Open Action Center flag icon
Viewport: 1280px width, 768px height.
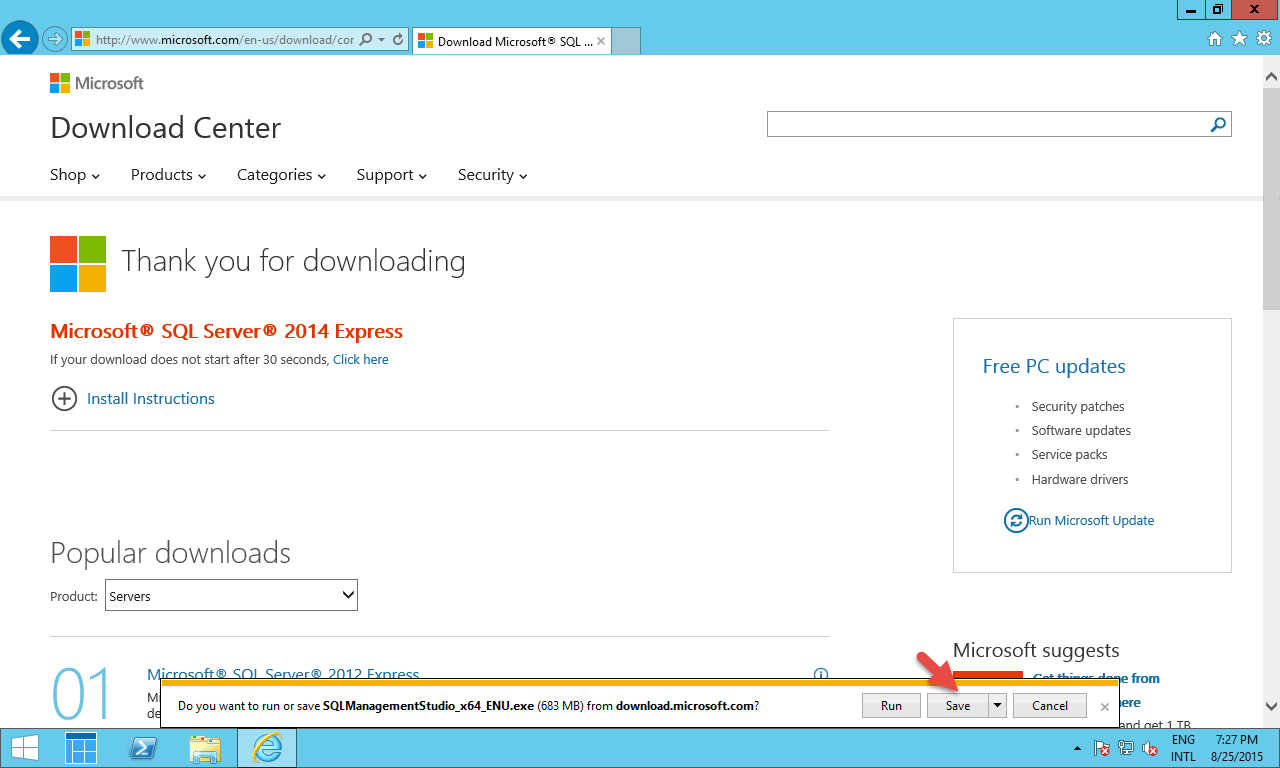[x=1102, y=748]
